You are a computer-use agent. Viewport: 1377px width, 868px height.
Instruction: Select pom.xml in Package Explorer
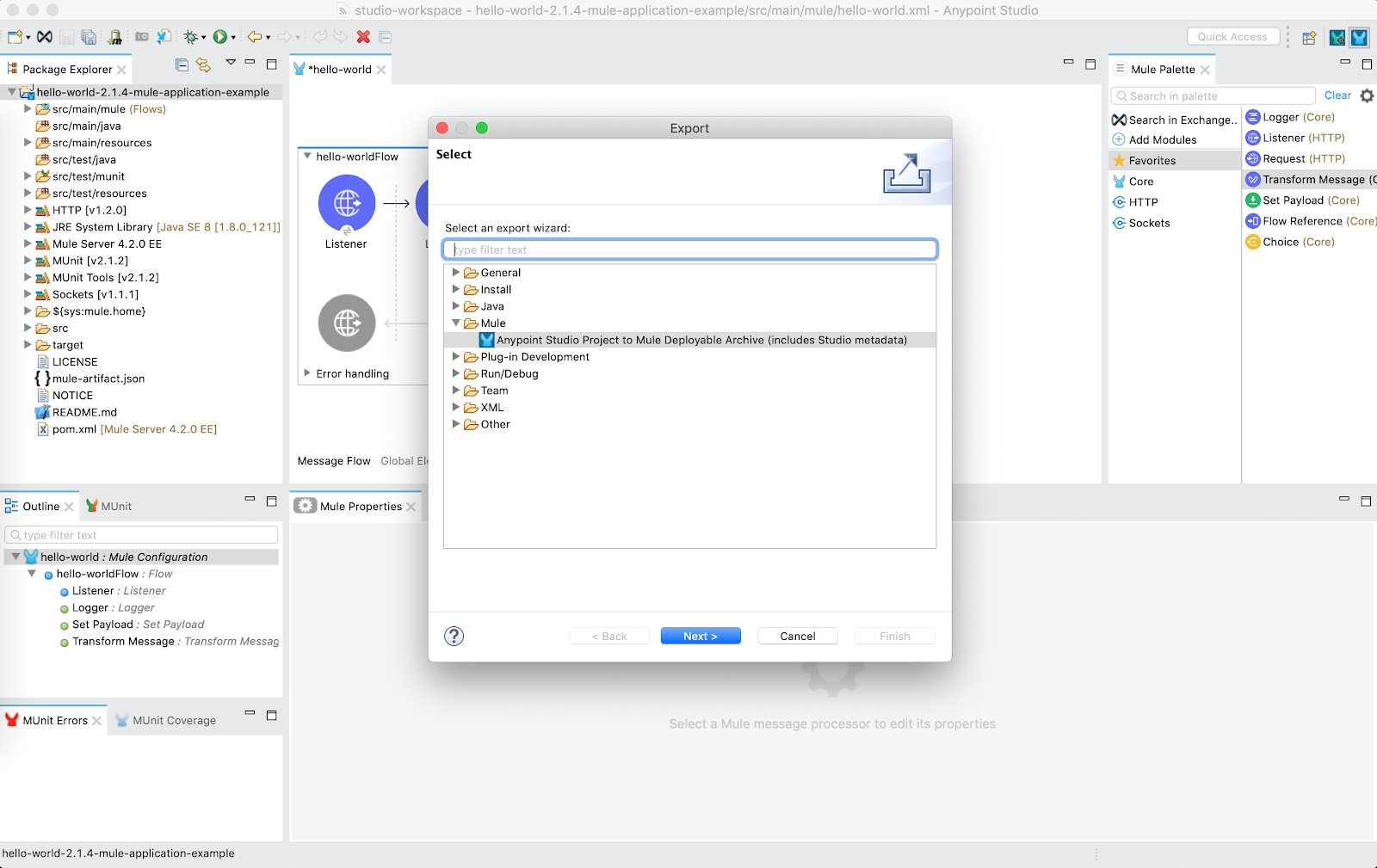tap(127, 429)
